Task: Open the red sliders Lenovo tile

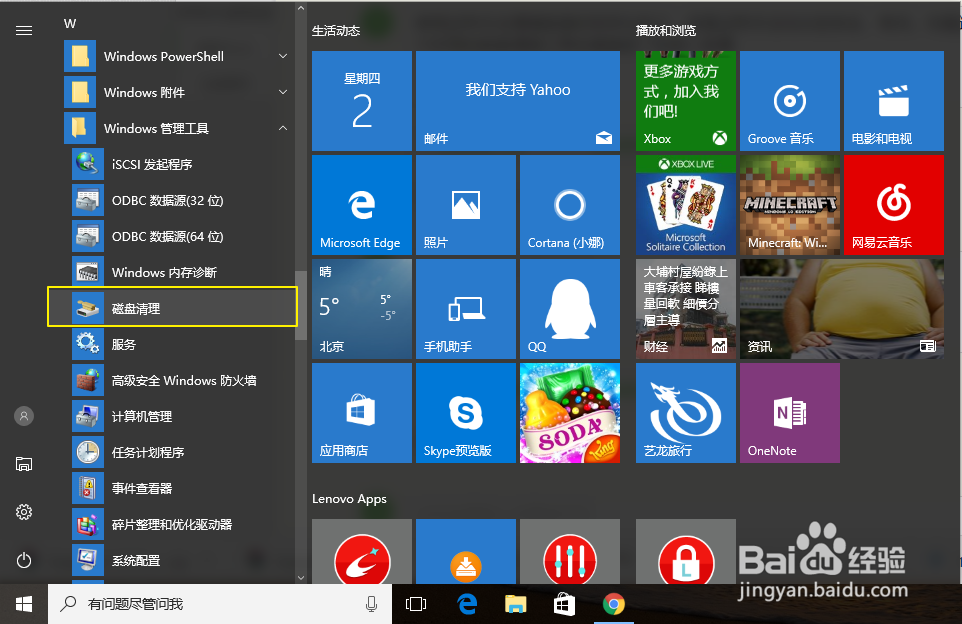Action: pyautogui.click(x=570, y=552)
